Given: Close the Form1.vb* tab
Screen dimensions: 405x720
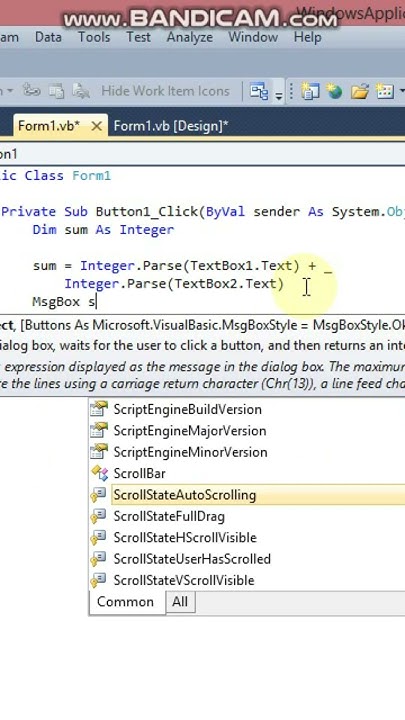Looking at the screenshot, I should pos(96,126).
